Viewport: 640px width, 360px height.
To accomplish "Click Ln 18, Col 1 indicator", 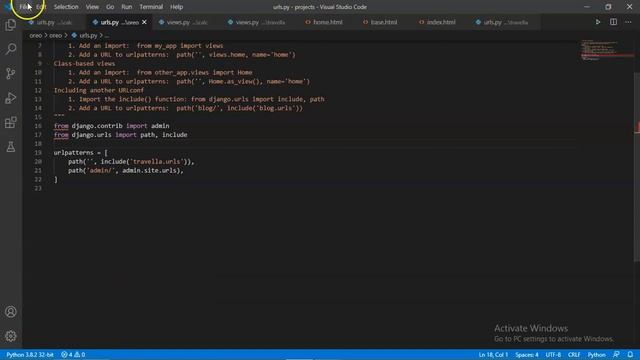I will click(x=493, y=355).
